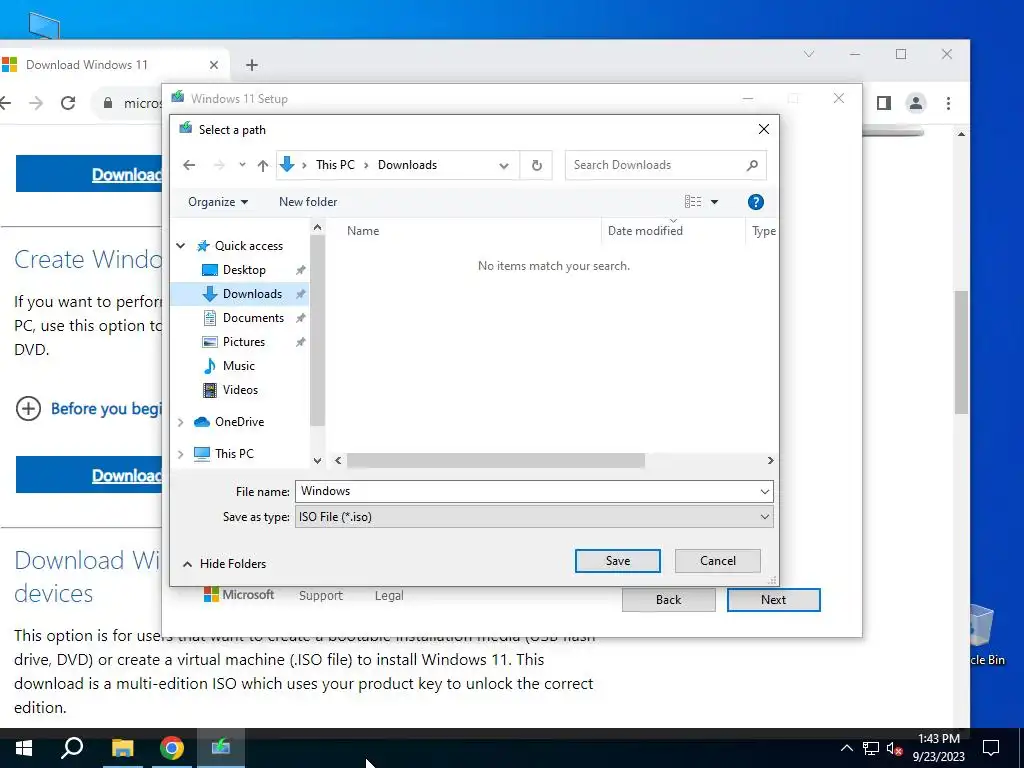Screen dimensions: 1024x768
Task: Open Chrome three-dot menu
Action: point(948,103)
